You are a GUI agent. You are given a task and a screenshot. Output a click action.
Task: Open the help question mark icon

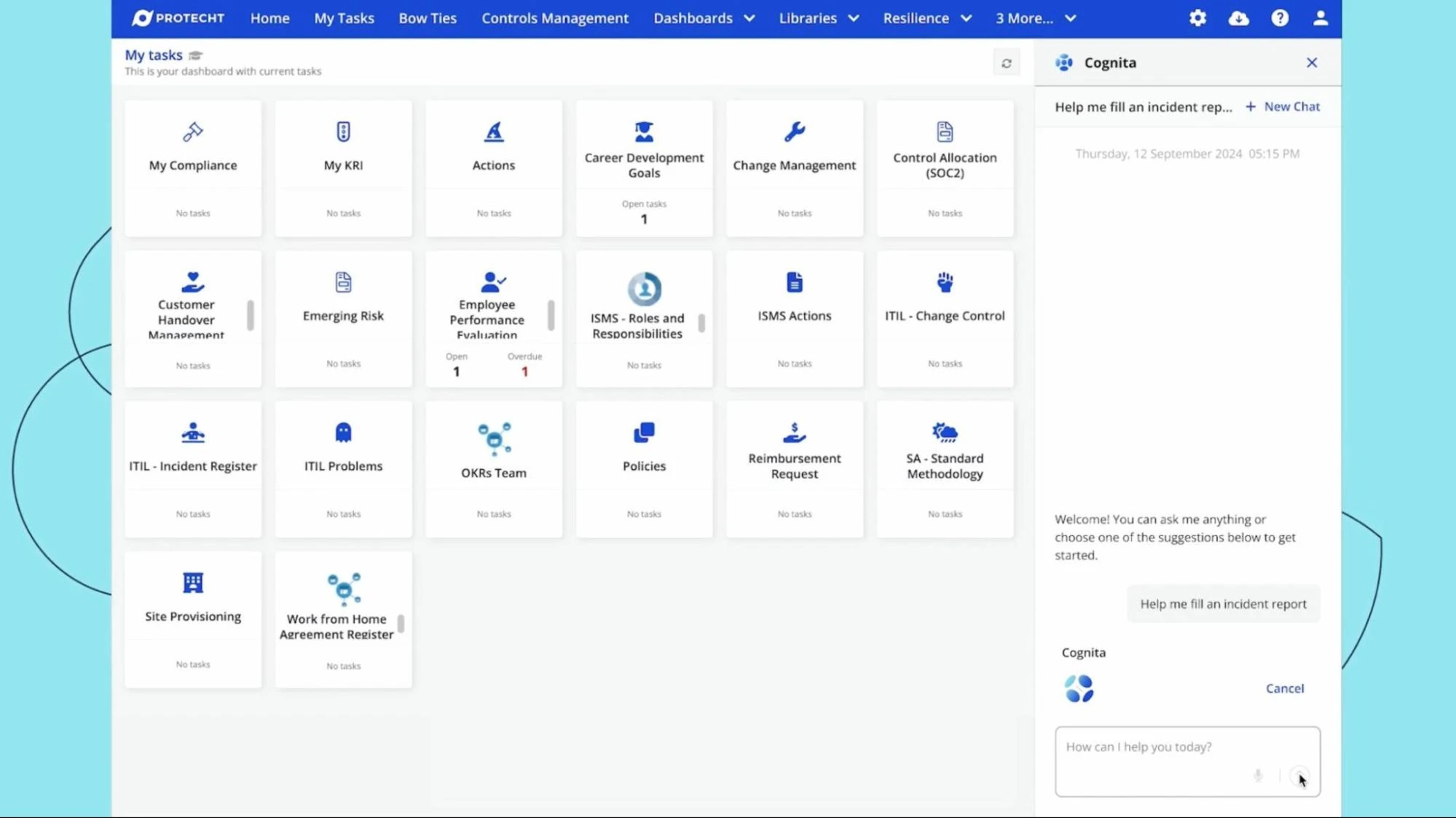click(1280, 18)
